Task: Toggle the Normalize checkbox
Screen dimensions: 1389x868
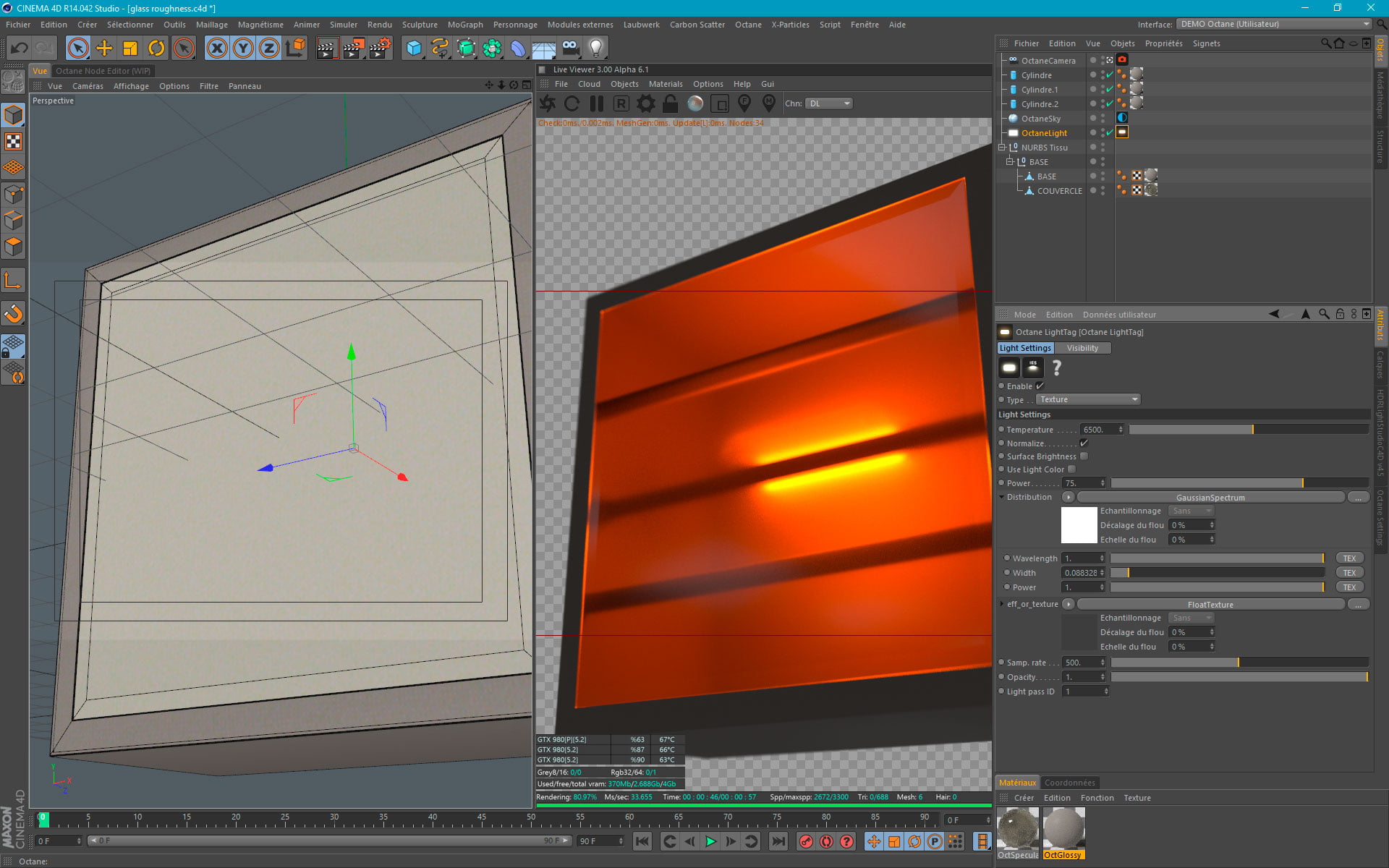Action: point(1084,443)
